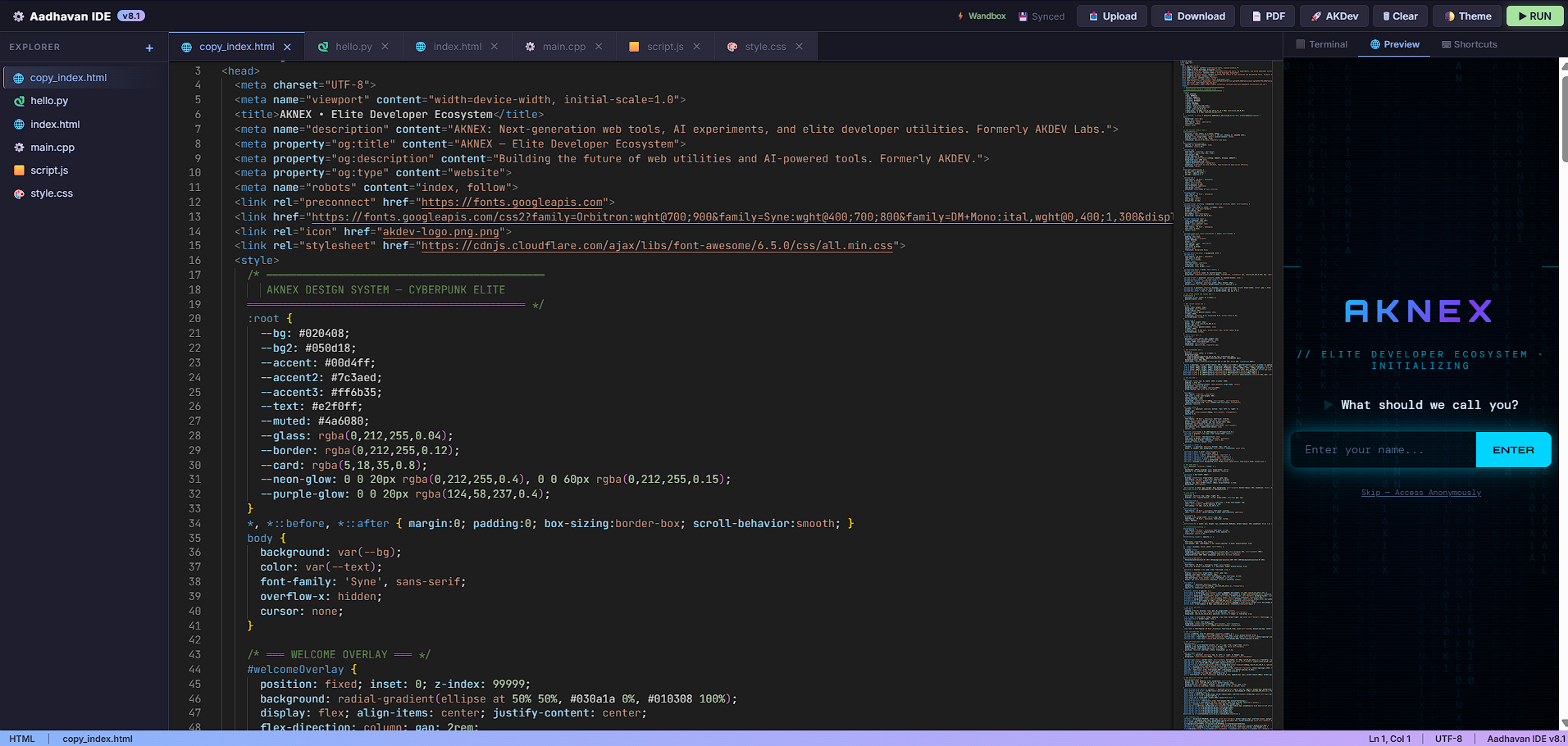Open the Terminal panel tab
Viewport: 1568px width, 746px height.
tap(1322, 44)
